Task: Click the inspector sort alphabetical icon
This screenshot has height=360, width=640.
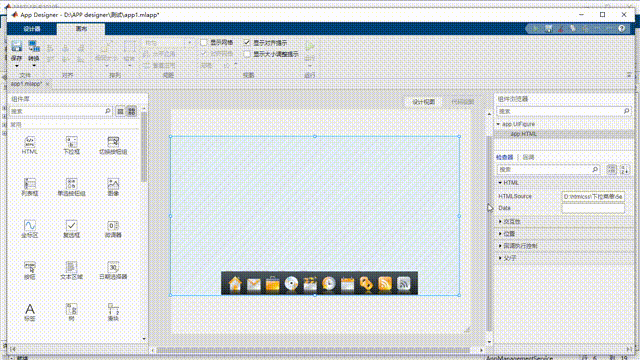Action: (x=624, y=169)
